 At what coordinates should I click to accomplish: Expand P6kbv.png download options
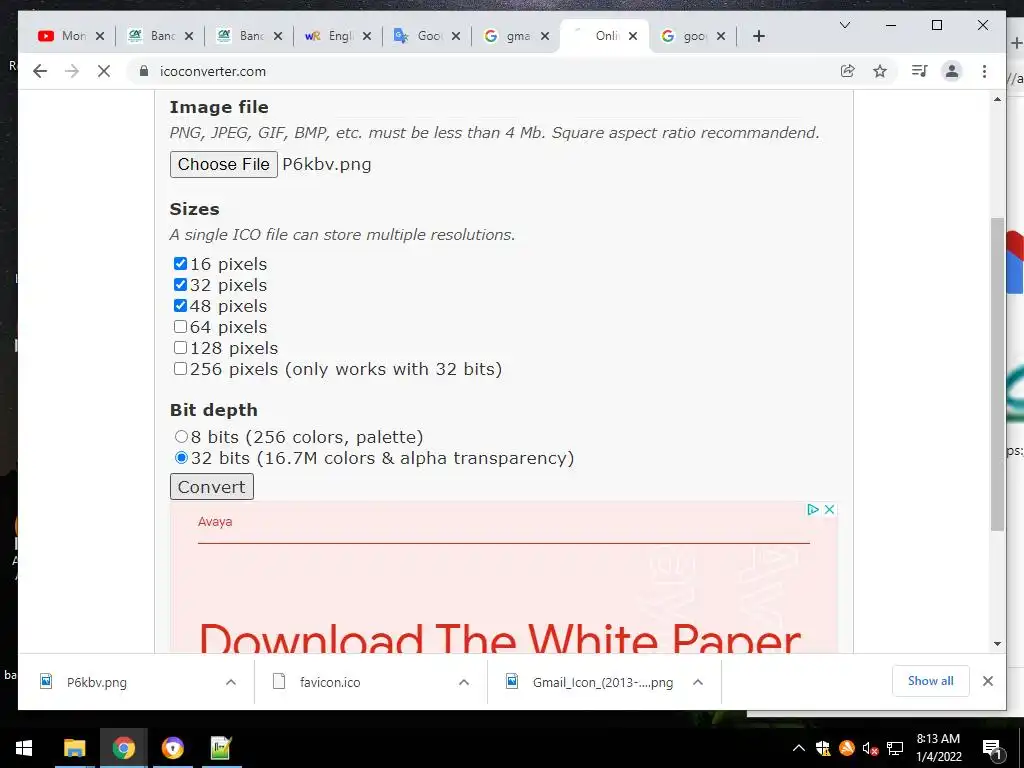(231, 682)
